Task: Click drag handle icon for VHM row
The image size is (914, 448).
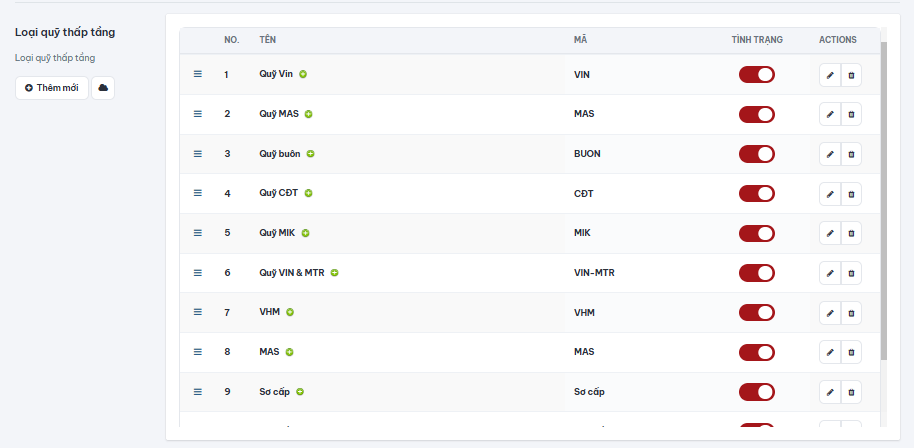Action: (198, 312)
